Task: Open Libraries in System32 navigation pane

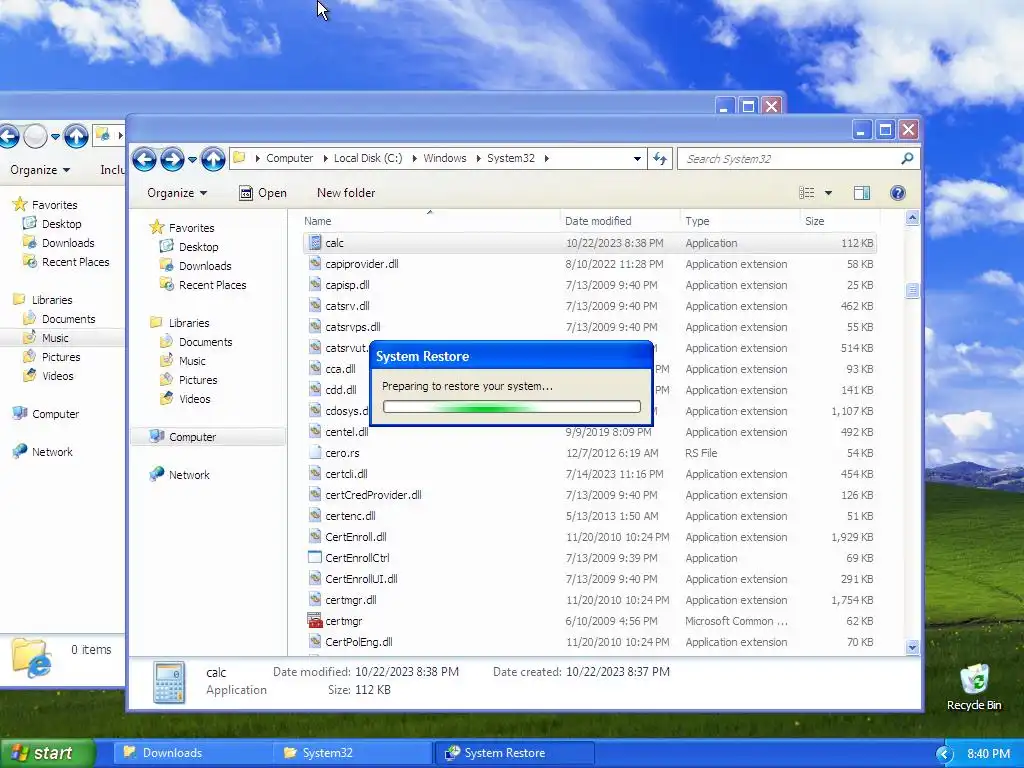Action: [x=189, y=323]
